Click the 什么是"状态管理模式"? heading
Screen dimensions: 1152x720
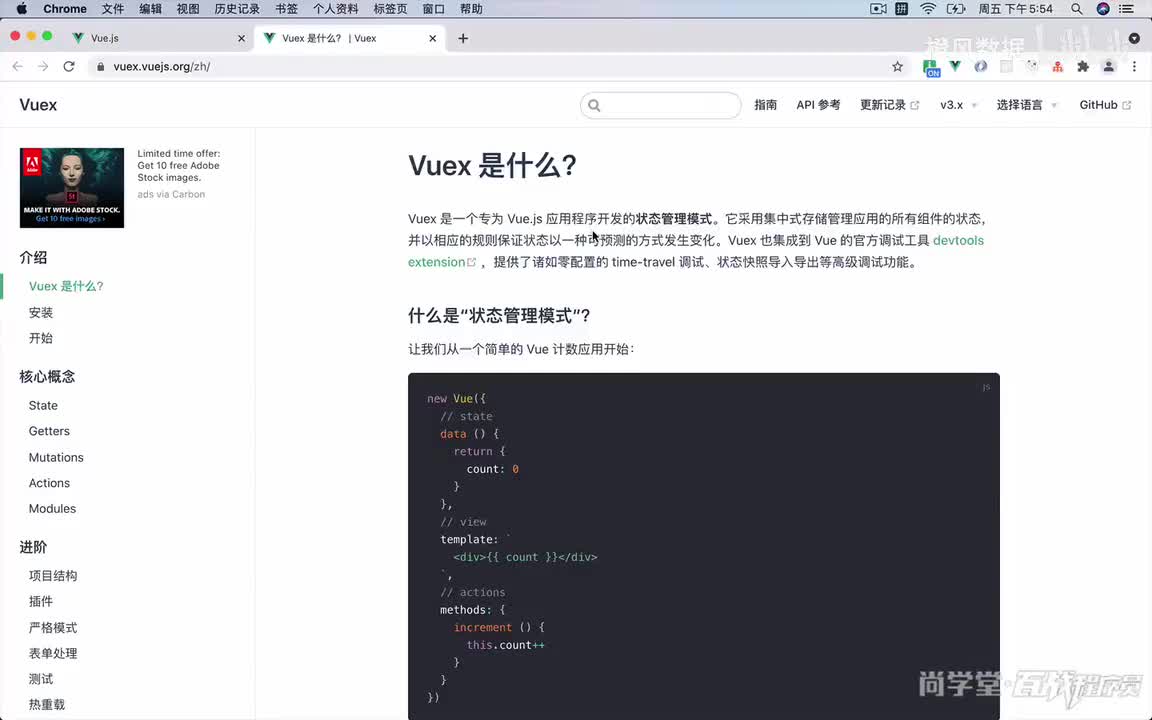[499, 316]
